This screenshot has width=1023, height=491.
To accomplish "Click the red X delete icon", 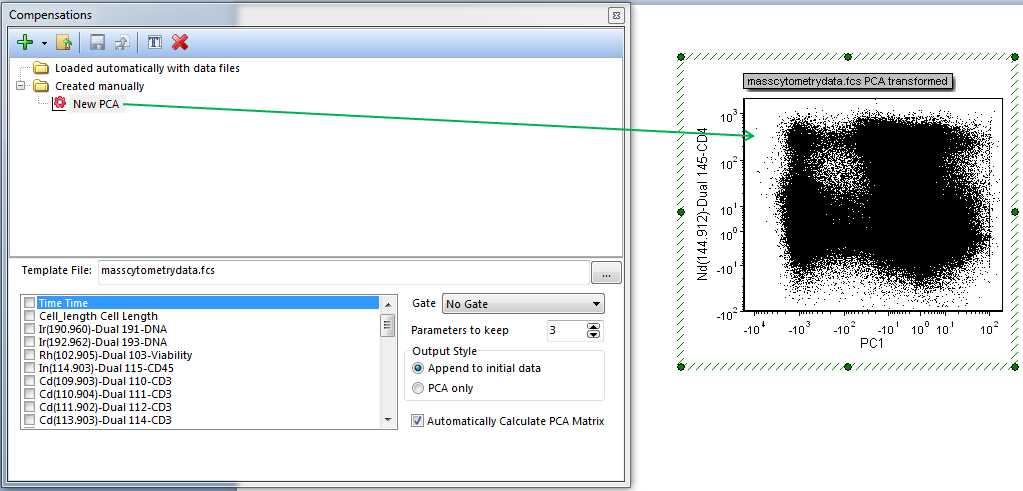I will coord(180,43).
